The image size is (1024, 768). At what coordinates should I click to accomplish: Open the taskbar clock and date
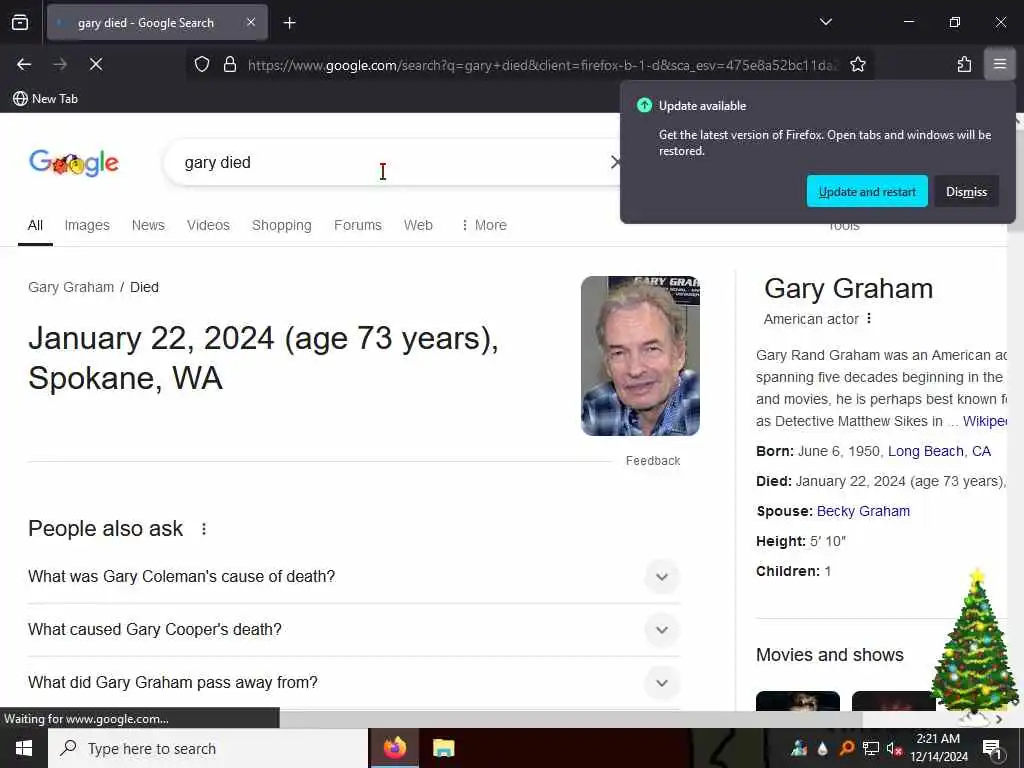tap(938, 748)
